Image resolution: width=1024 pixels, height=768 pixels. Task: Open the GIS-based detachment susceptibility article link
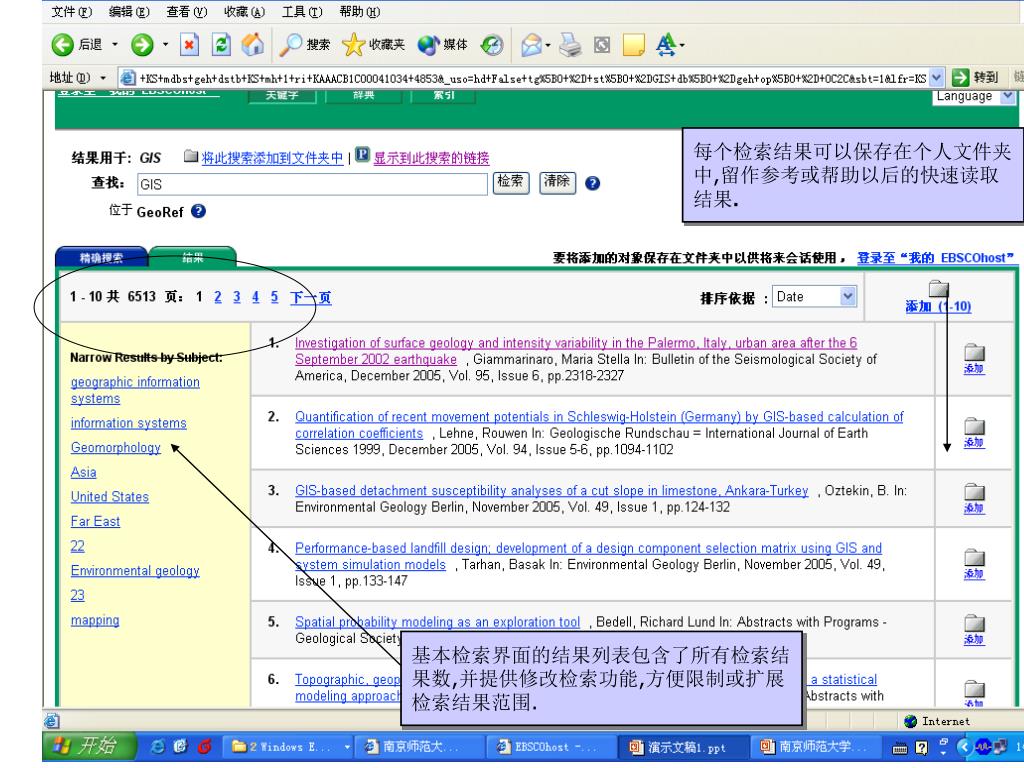[551, 490]
